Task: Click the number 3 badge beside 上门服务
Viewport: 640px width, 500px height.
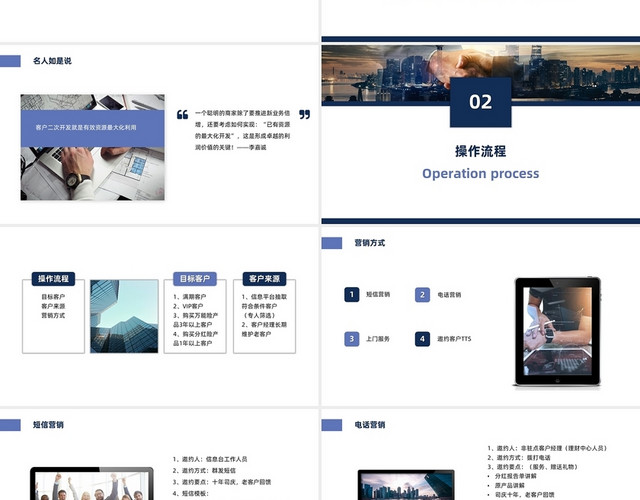Action: (x=351, y=339)
